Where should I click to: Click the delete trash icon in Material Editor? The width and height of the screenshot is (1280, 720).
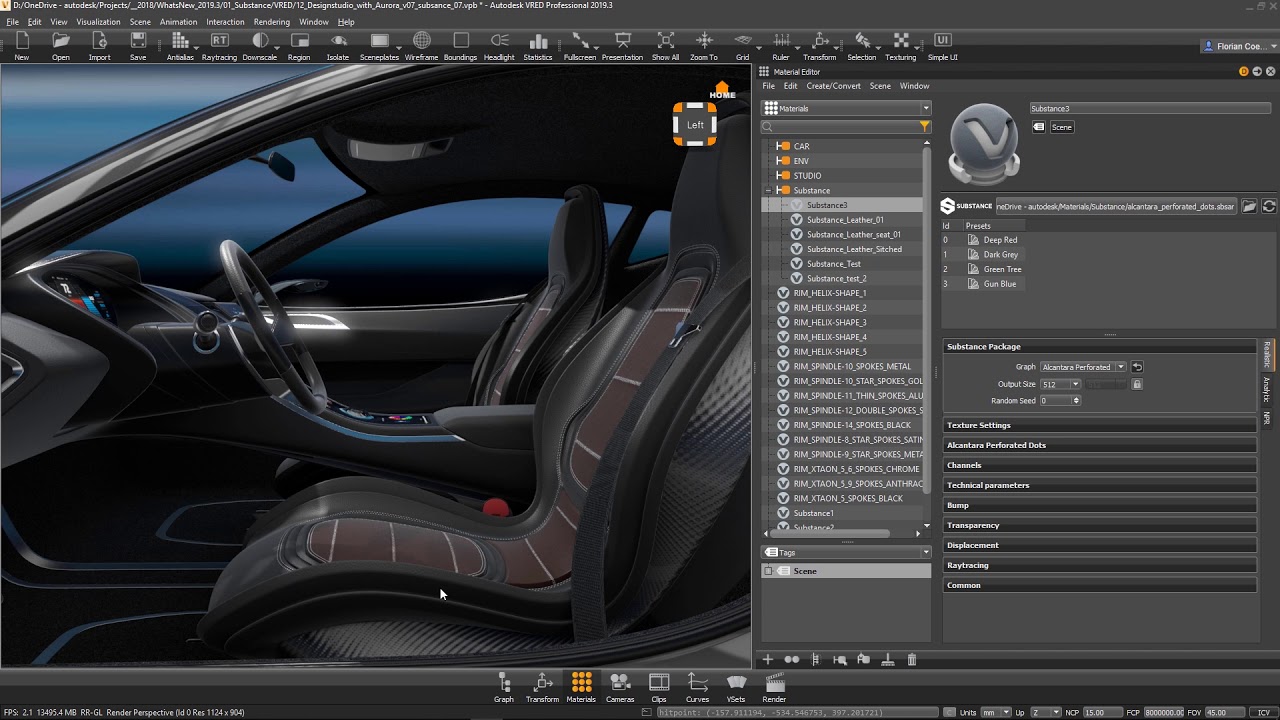pos(912,660)
